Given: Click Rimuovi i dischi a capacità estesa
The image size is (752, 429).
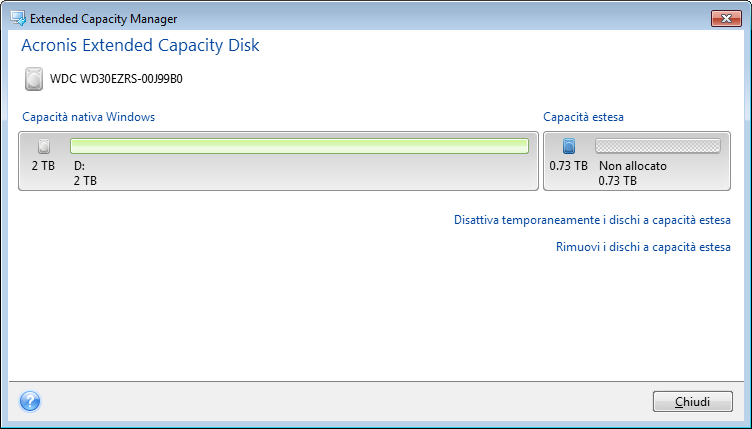Looking at the screenshot, I should [643, 247].
